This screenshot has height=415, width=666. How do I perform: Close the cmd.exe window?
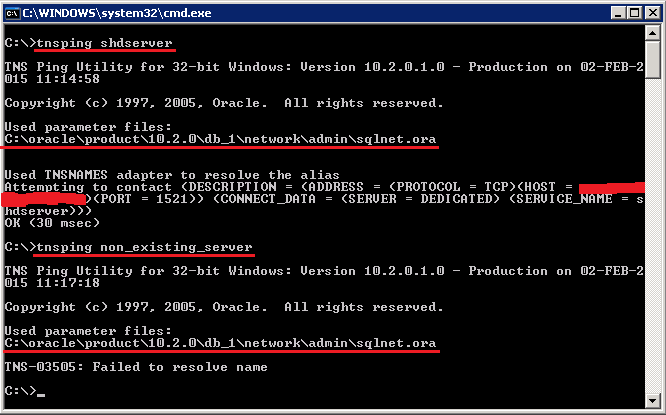pos(653,13)
